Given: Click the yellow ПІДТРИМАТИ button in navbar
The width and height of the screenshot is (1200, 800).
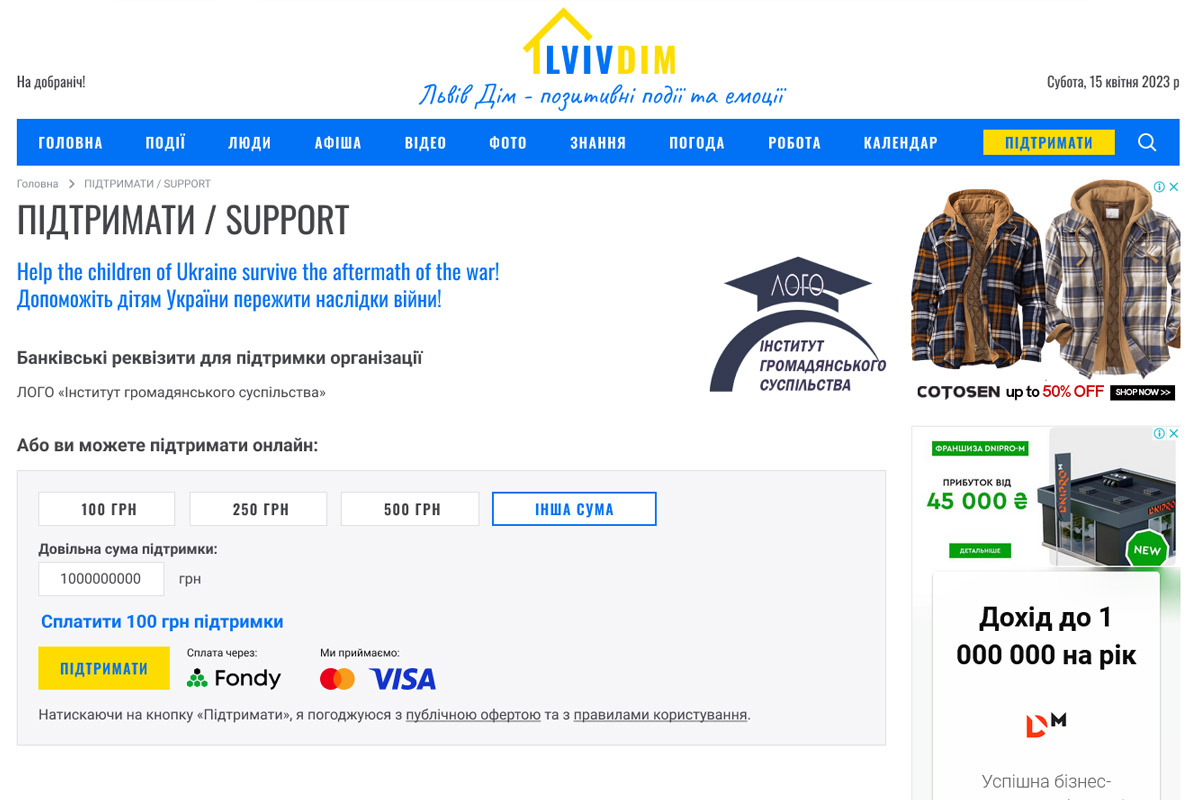Looking at the screenshot, I should pos(1049,142).
